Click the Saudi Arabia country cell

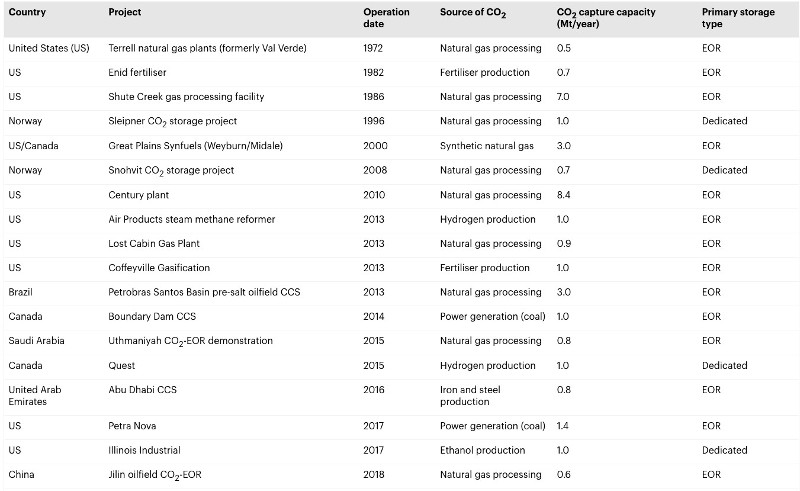[x=37, y=341]
